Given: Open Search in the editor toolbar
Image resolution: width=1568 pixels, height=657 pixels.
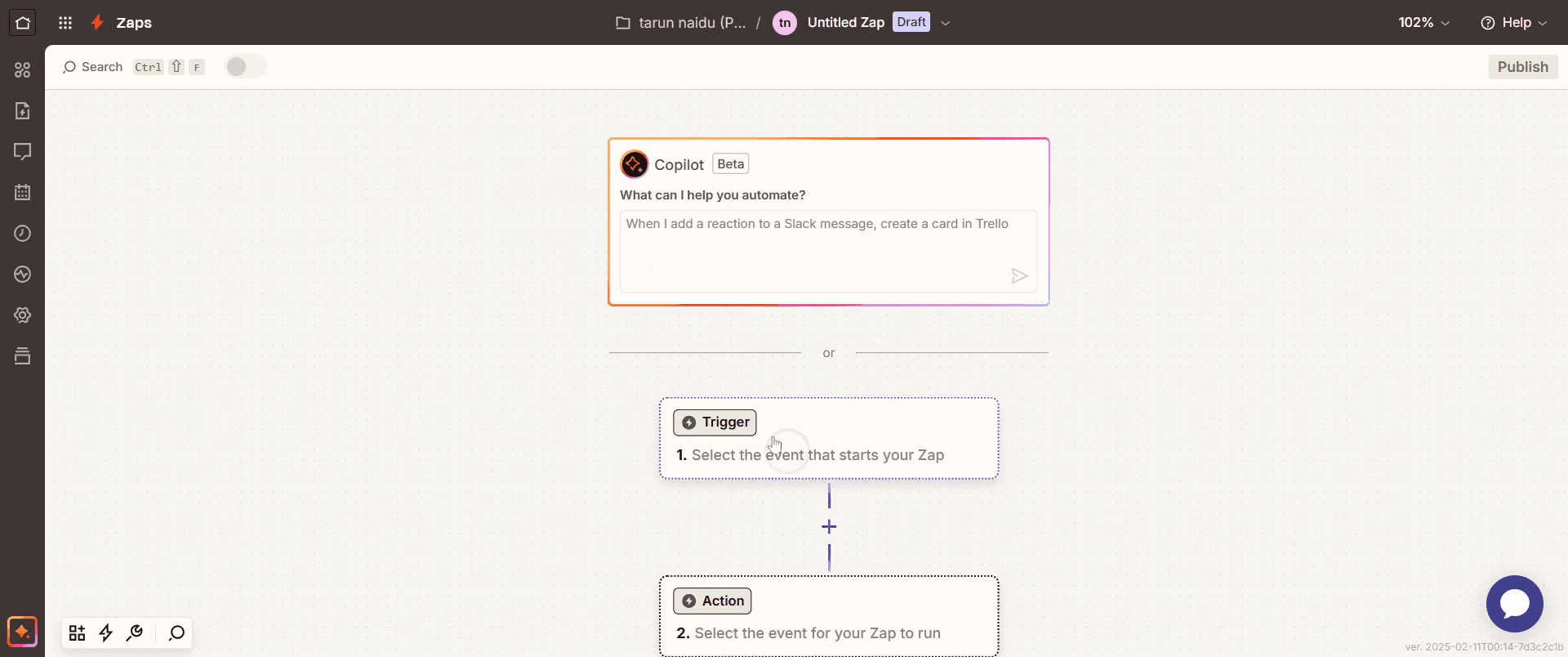Looking at the screenshot, I should point(92,67).
